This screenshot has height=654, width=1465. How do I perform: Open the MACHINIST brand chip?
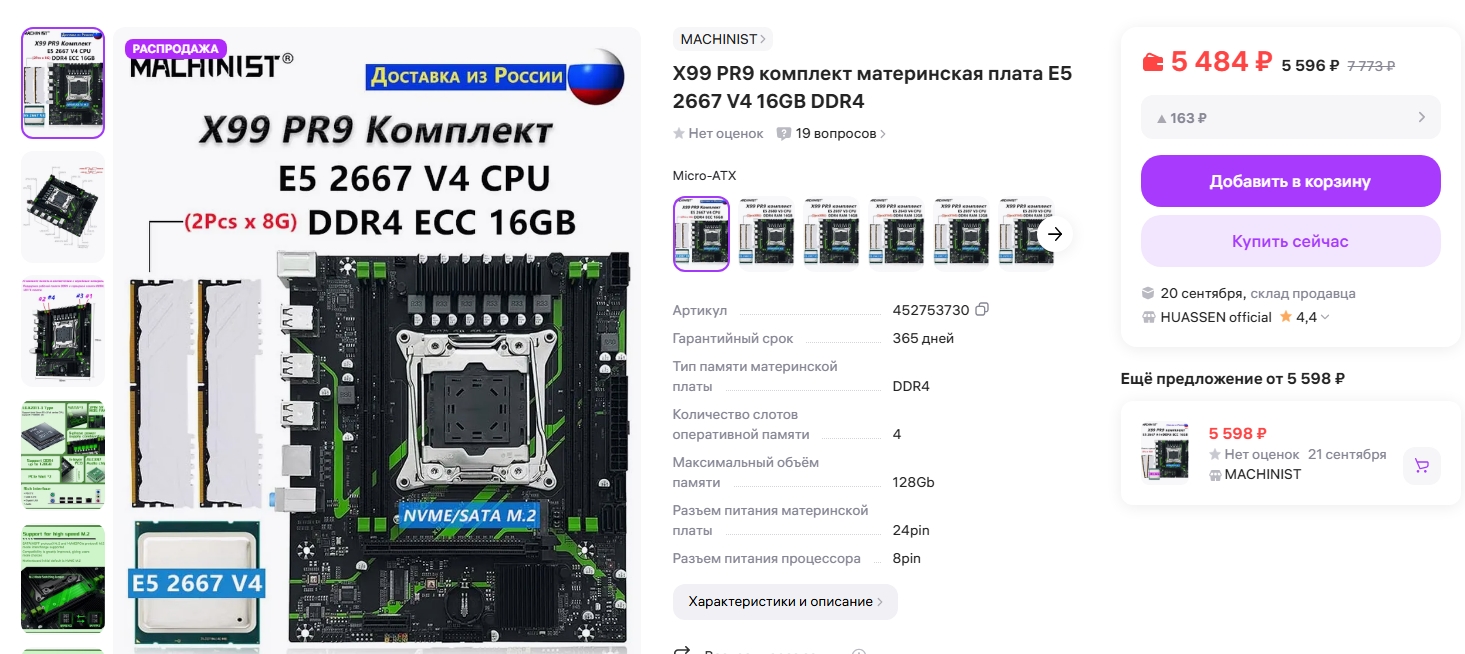tap(723, 39)
